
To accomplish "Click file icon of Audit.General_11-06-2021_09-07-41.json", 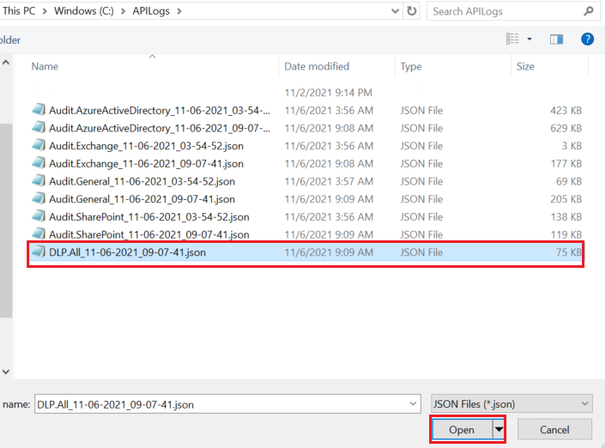I will pyautogui.click(x=39, y=198).
